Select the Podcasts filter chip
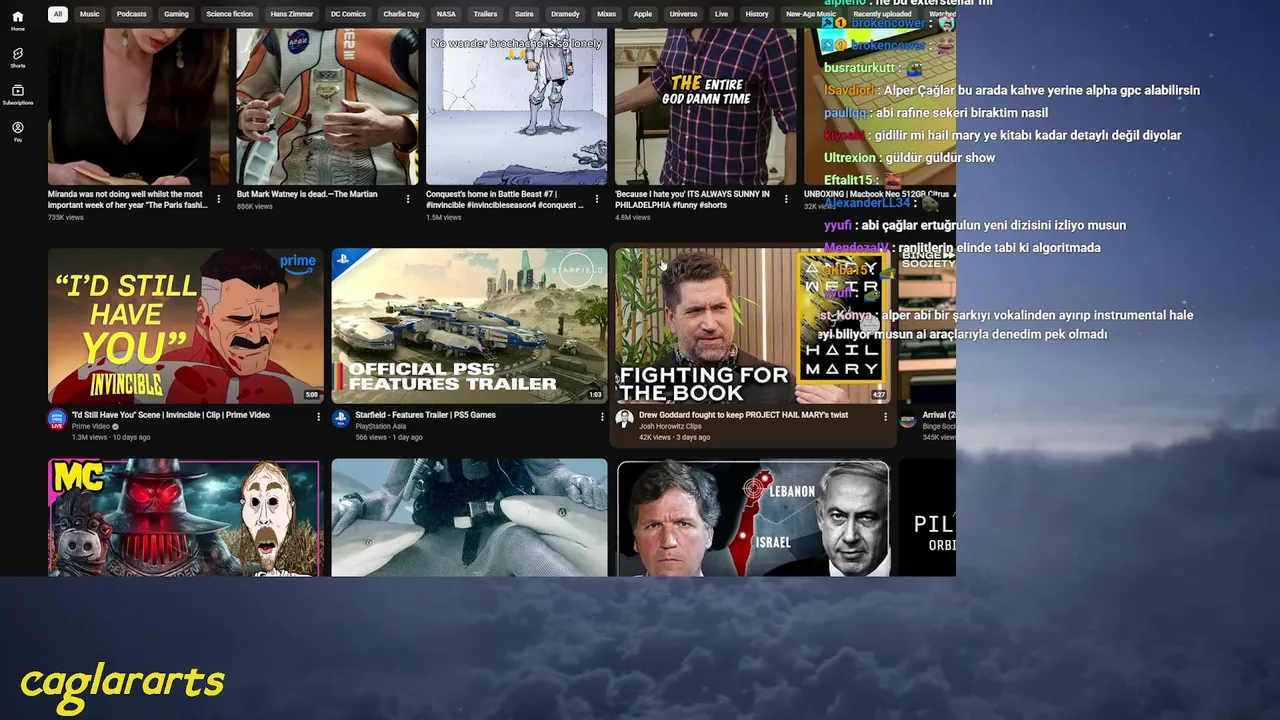 131,14
